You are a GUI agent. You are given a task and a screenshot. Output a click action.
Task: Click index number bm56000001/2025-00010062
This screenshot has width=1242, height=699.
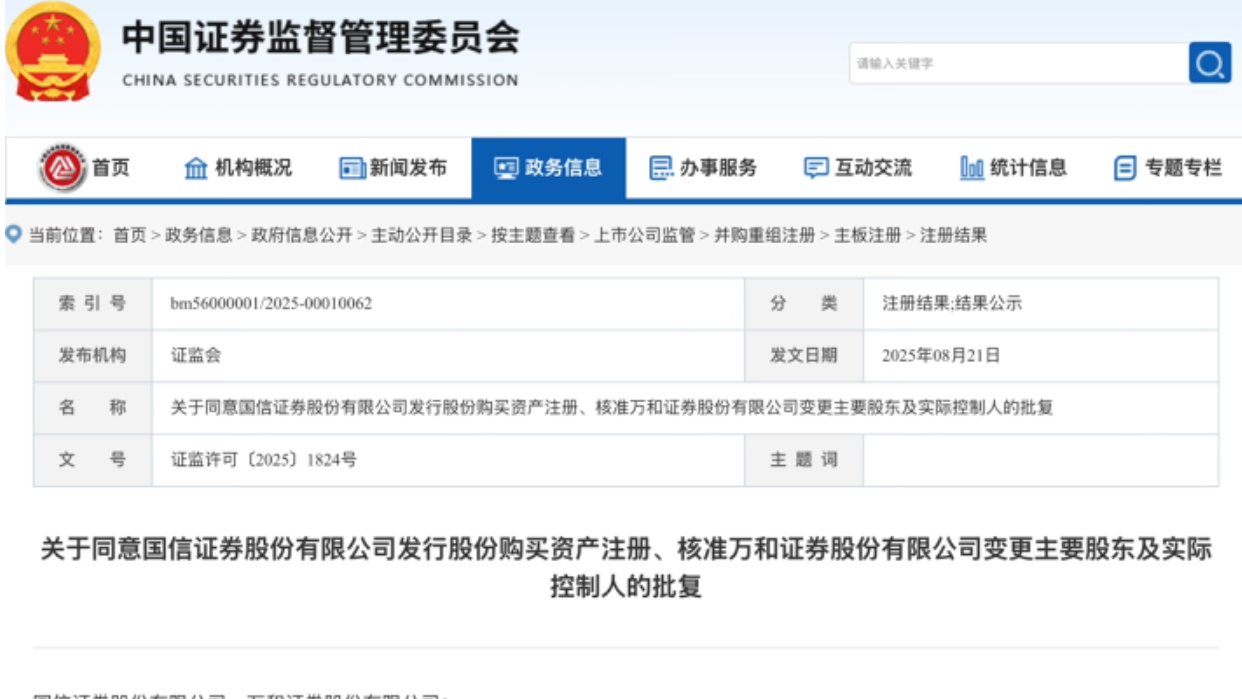[272, 303]
